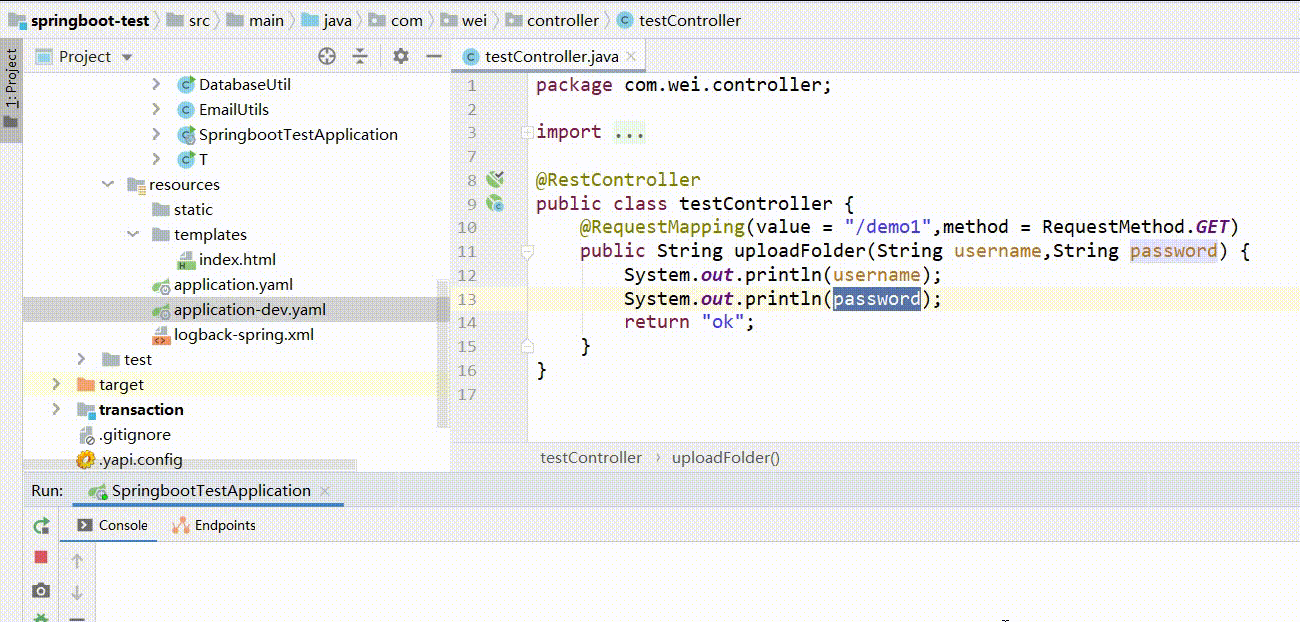Click uploadFolder() in the editor breadcrumb
Viewport: 1300px width, 622px height.
point(726,457)
